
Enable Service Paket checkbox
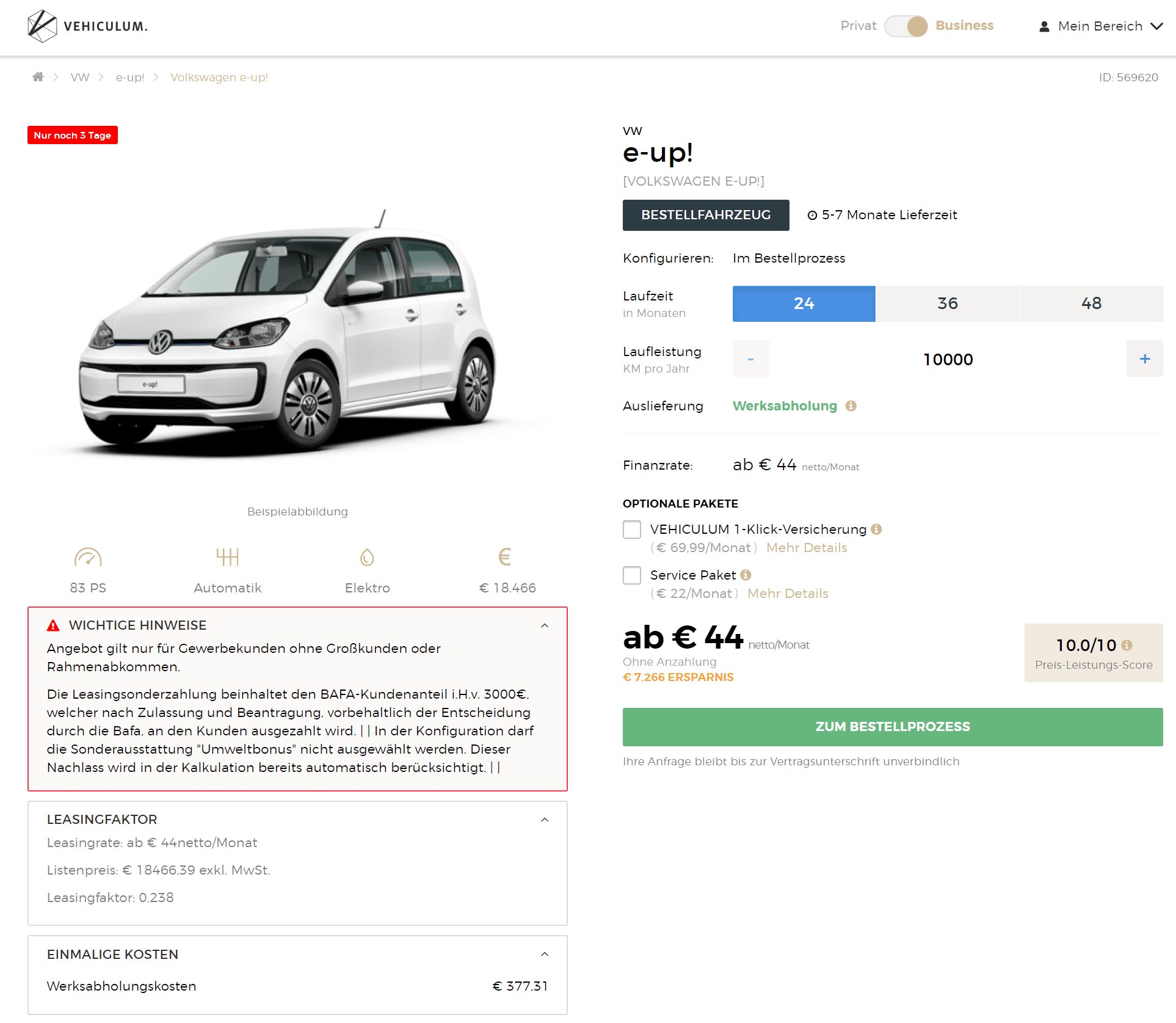tap(632, 575)
